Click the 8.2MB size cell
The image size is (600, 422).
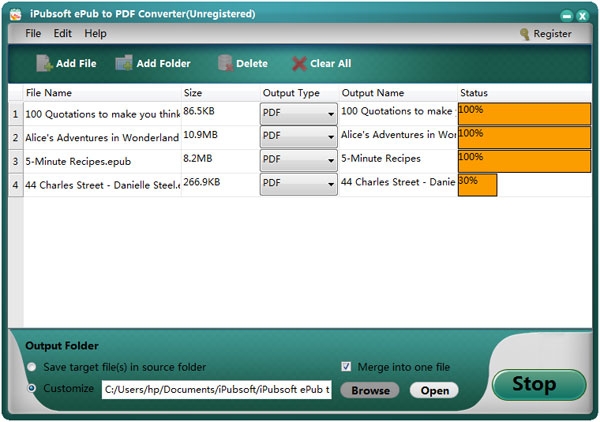pyautogui.click(x=221, y=161)
